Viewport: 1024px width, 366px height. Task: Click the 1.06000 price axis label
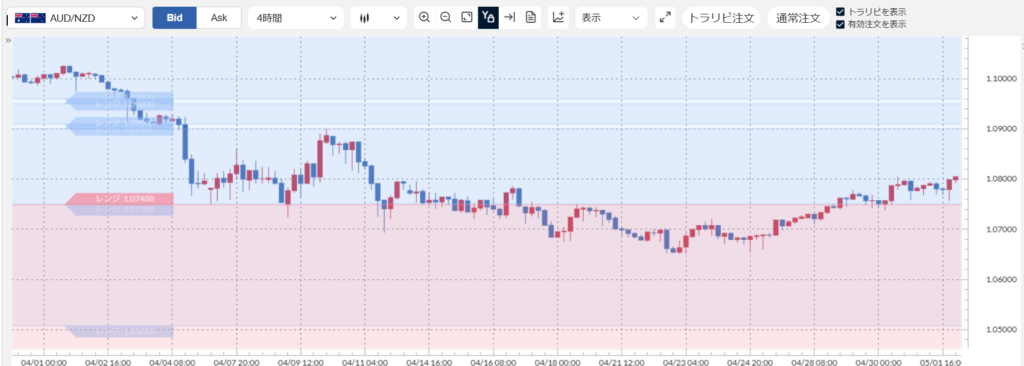click(x=1002, y=280)
